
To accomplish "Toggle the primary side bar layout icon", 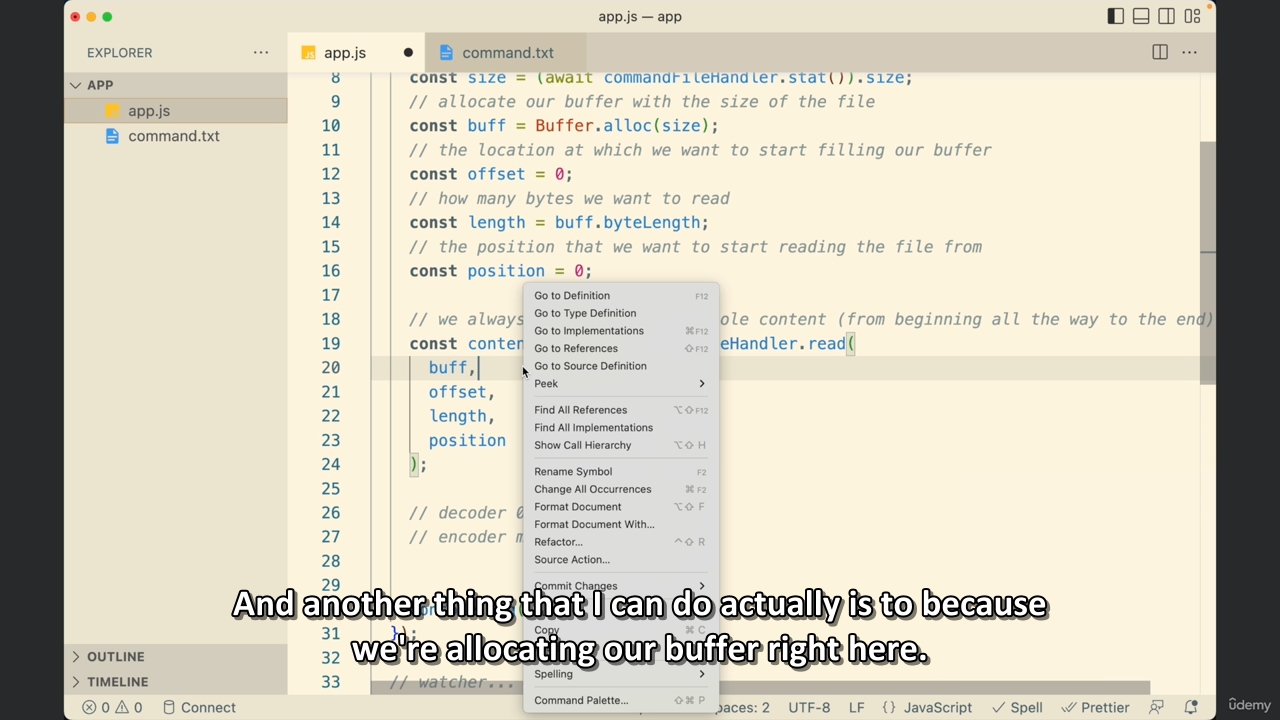I will coord(1116,16).
